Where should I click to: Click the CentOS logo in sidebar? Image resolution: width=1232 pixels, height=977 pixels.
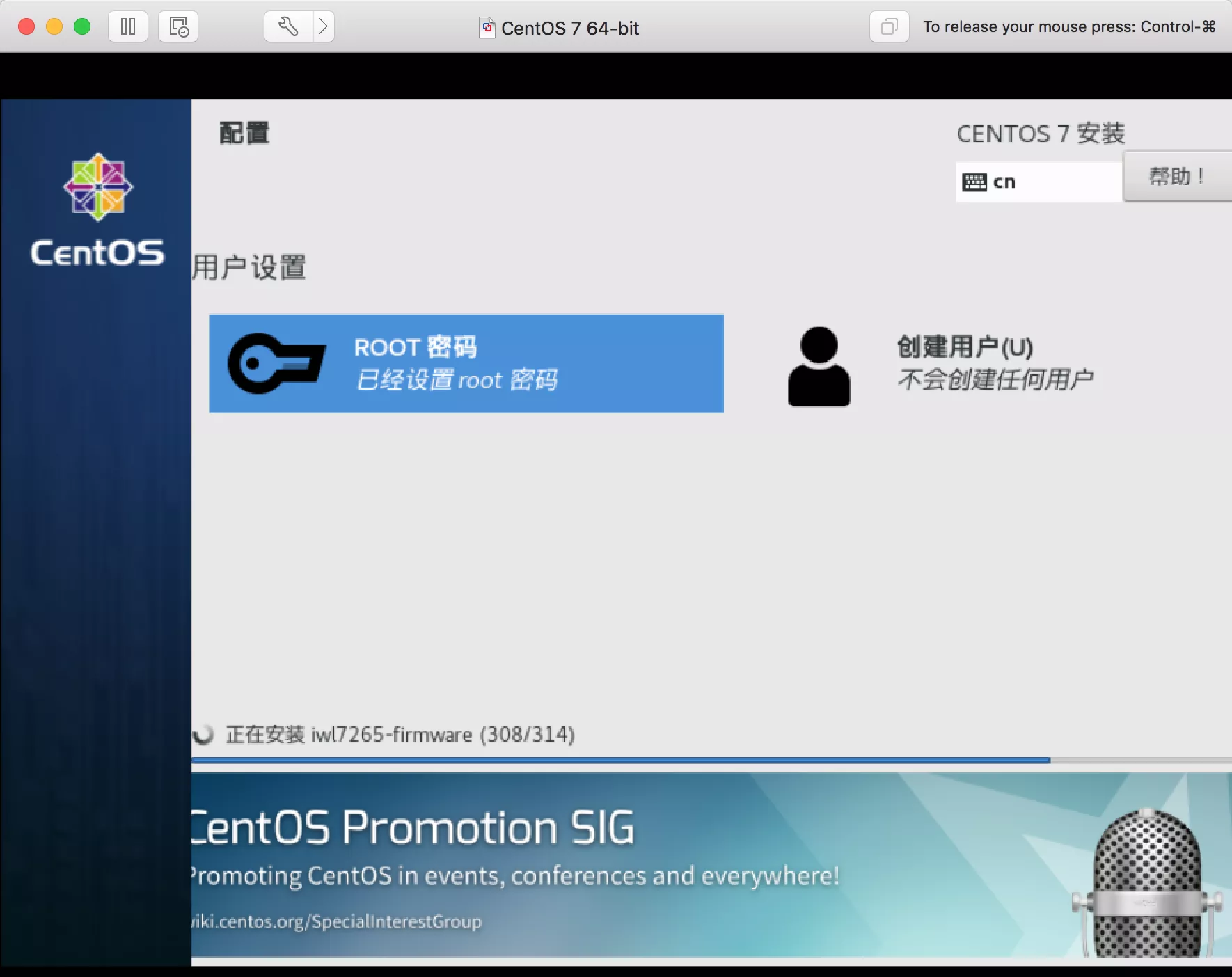coord(97,210)
